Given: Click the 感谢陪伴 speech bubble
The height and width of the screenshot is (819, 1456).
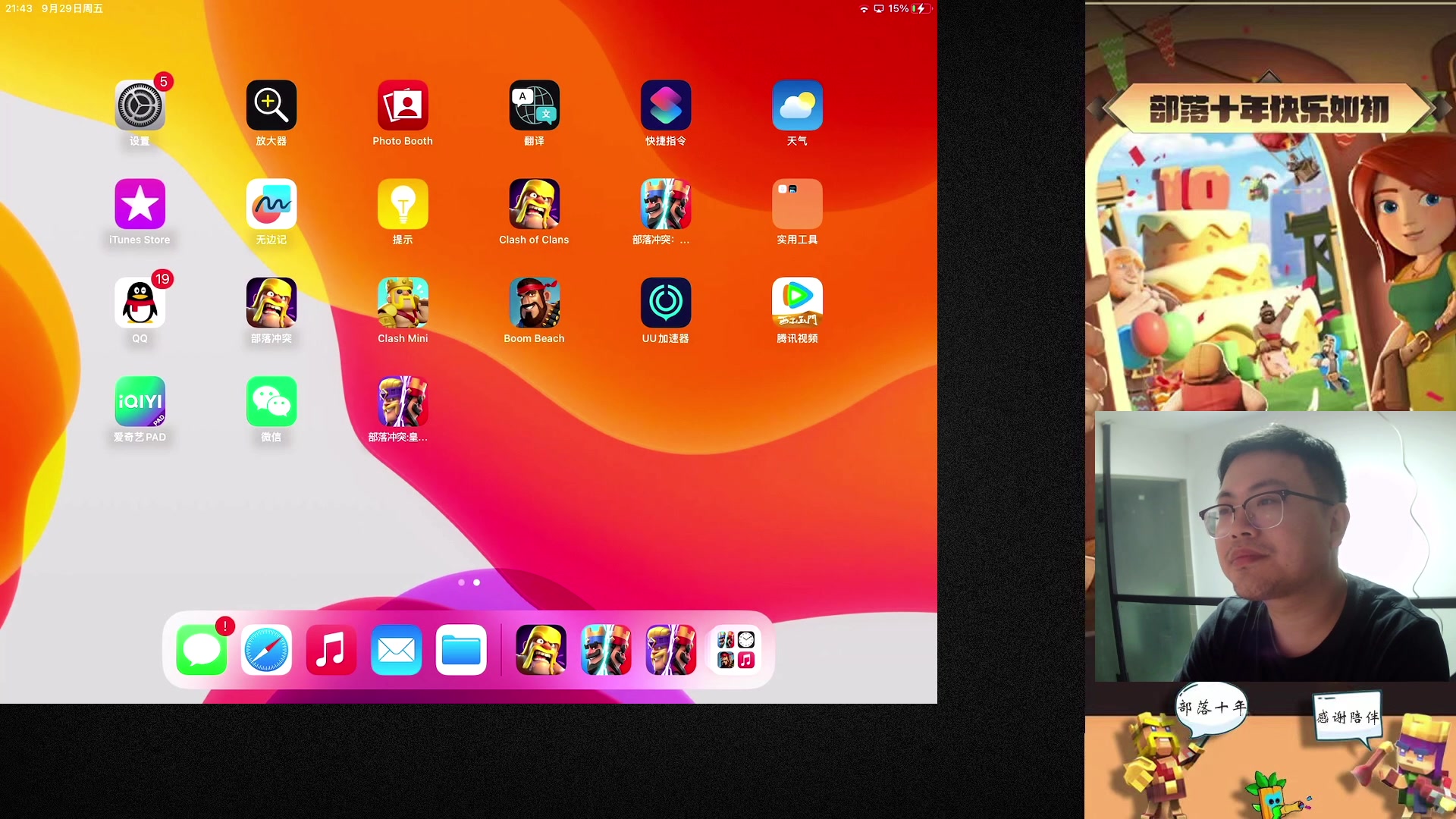Looking at the screenshot, I should pyautogui.click(x=1348, y=716).
